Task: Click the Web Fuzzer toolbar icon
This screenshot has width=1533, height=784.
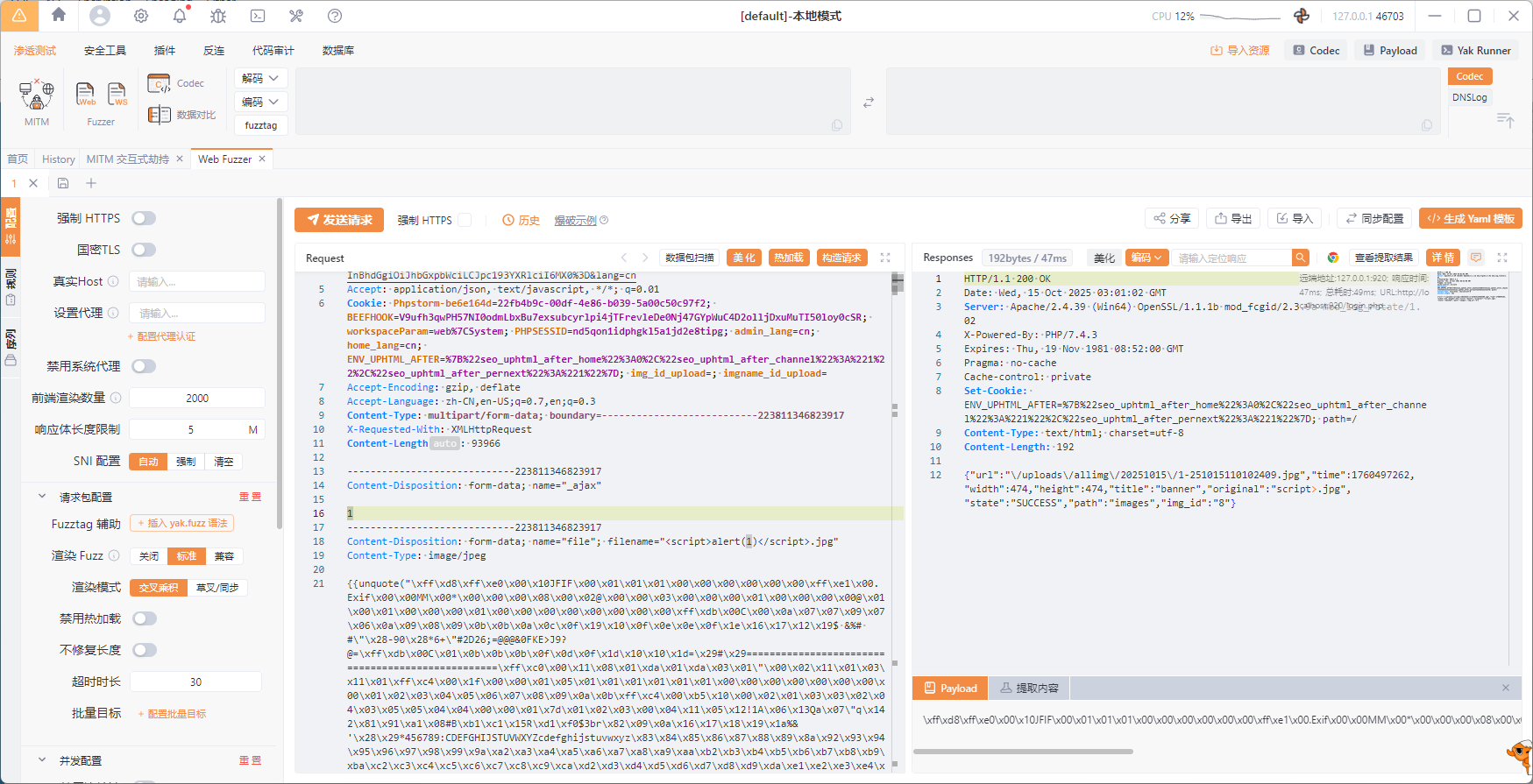Action: [86, 94]
